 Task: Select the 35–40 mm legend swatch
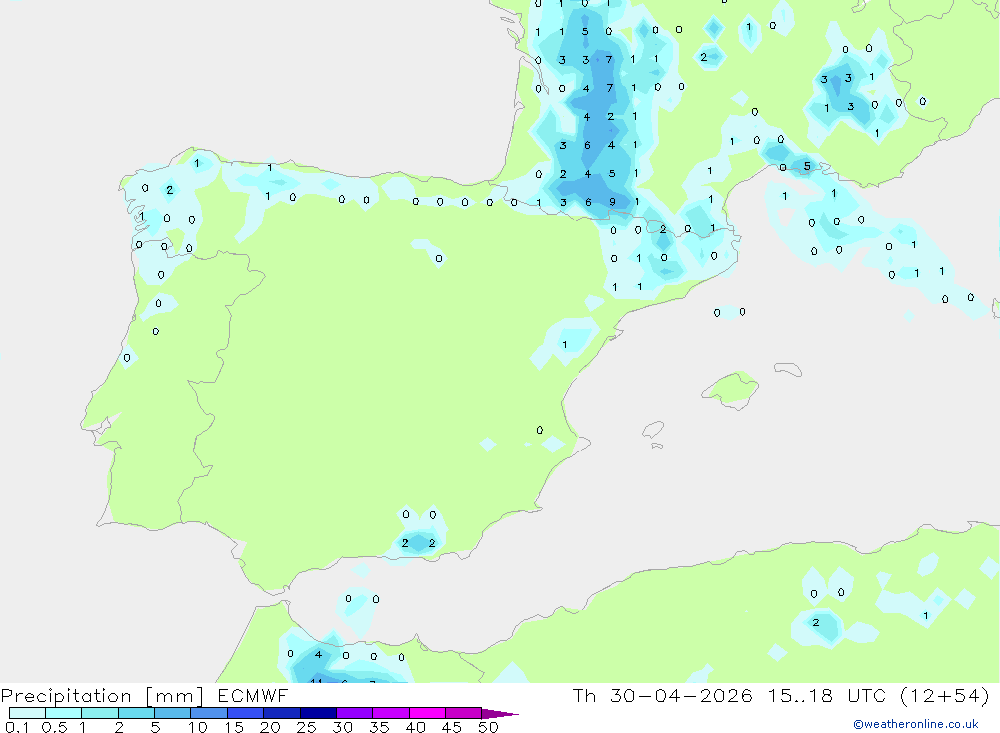(x=390, y=713)
